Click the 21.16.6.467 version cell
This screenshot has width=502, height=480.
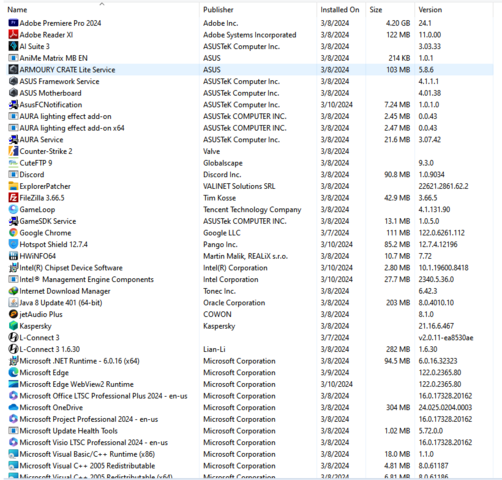[x=436, y=326]
